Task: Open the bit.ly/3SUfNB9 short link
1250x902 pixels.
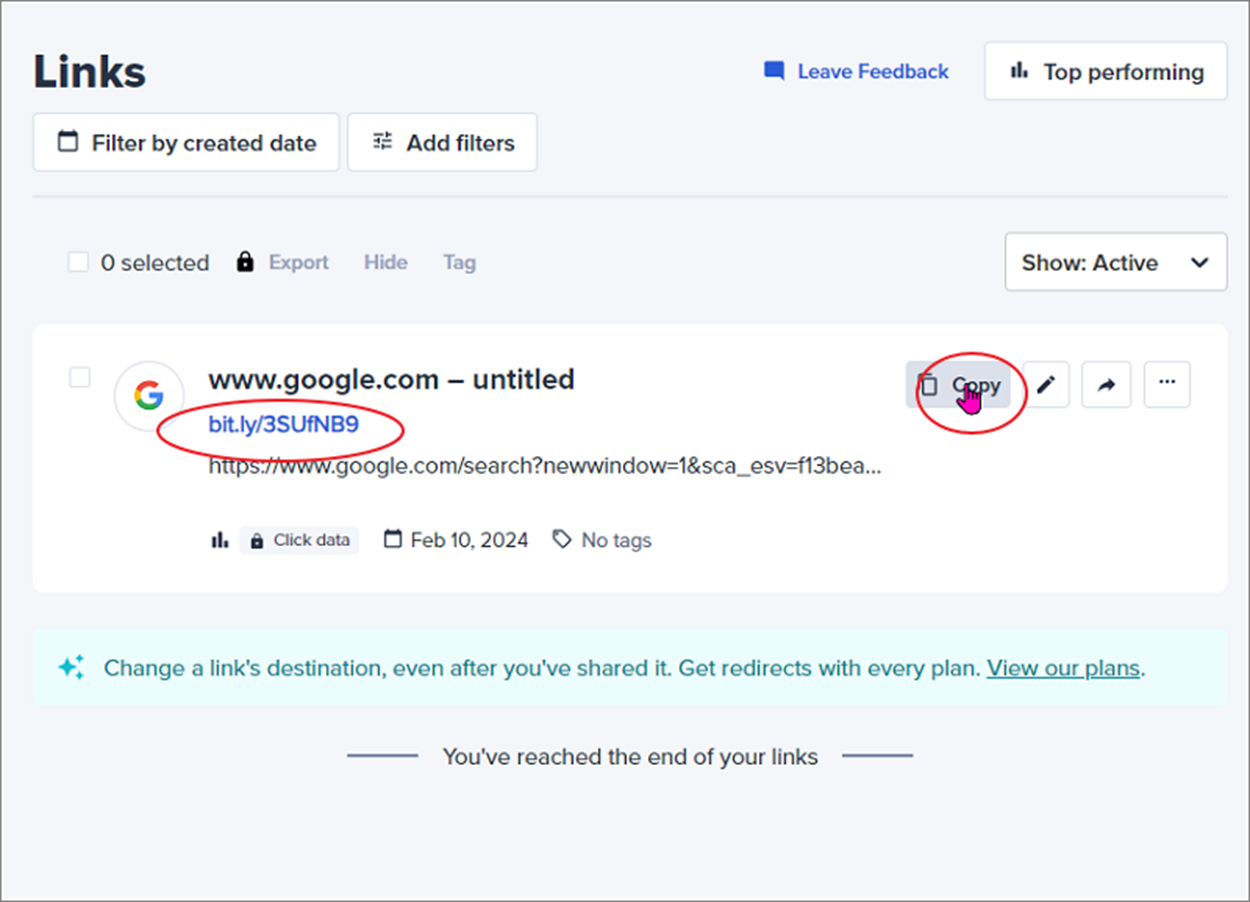Action: (x=283, y=424)
